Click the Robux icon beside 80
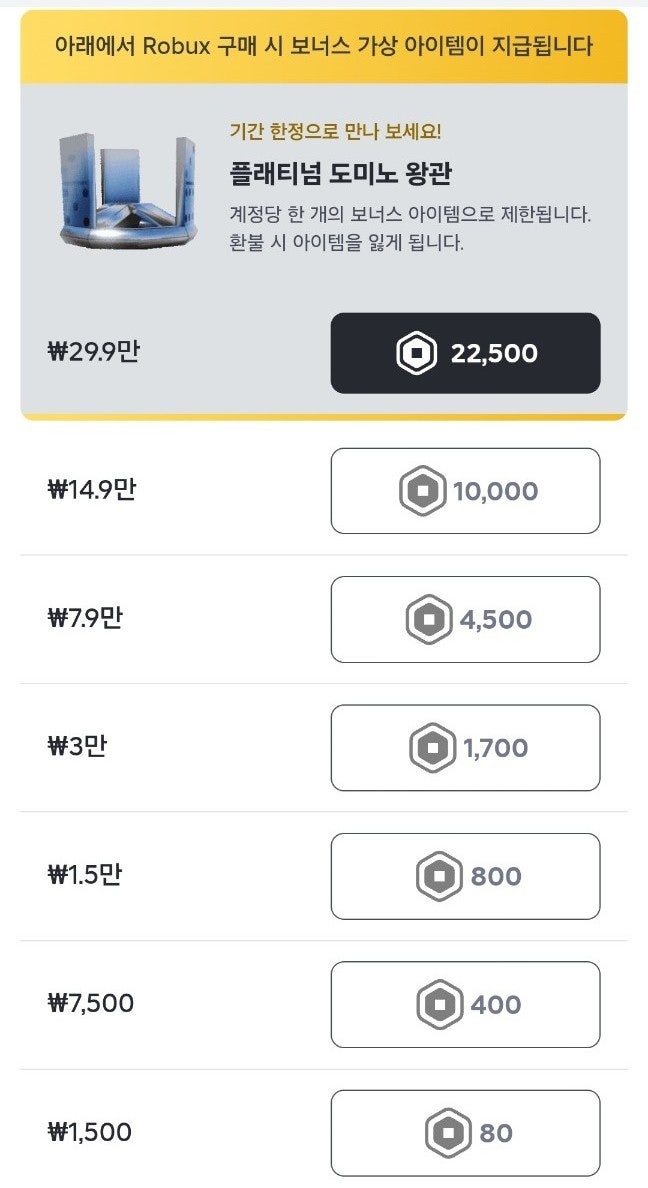Screen dimensions: 648x1188 coord(448,1133)
